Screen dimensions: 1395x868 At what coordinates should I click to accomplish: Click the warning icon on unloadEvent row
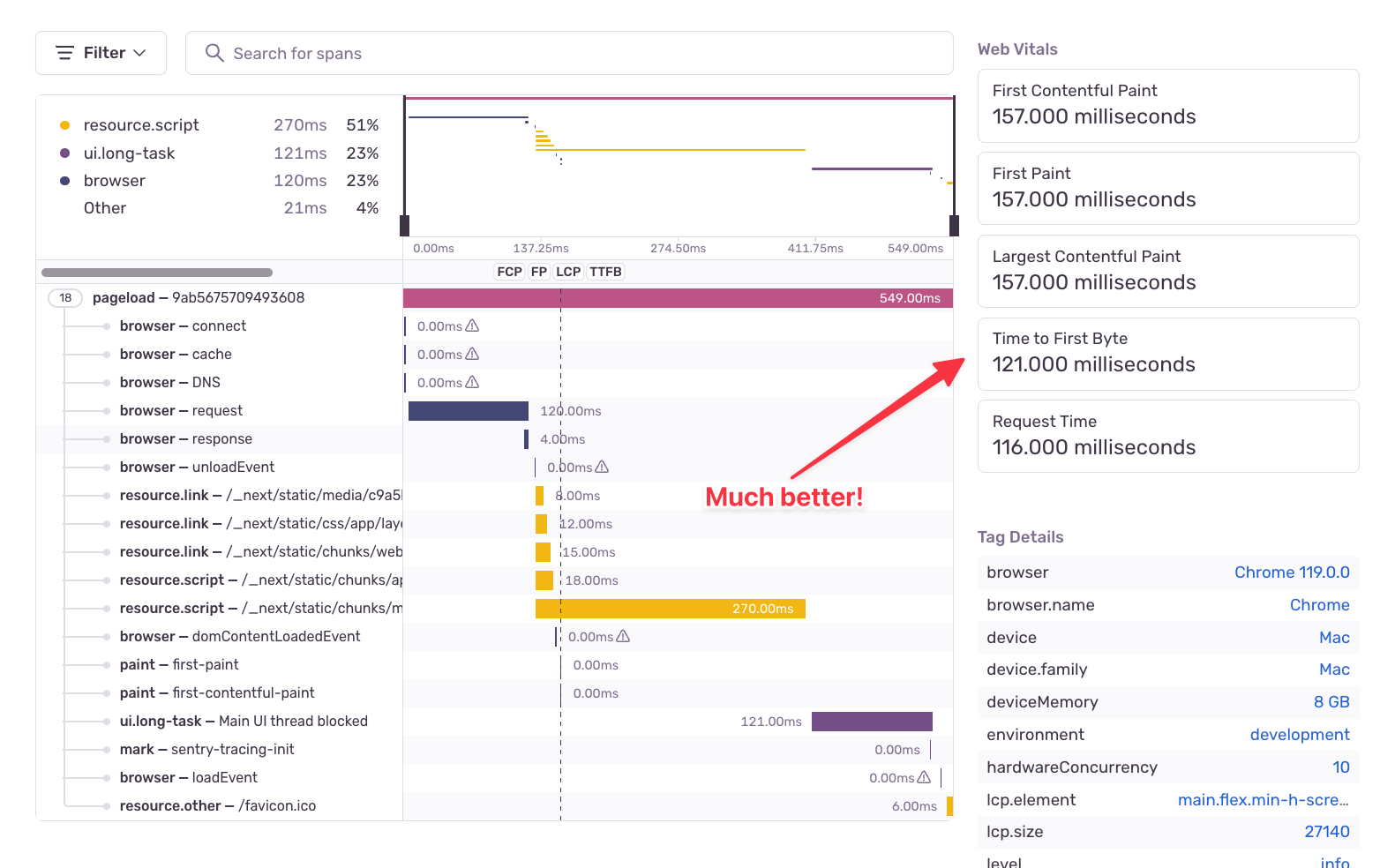[x=602, y=467]
